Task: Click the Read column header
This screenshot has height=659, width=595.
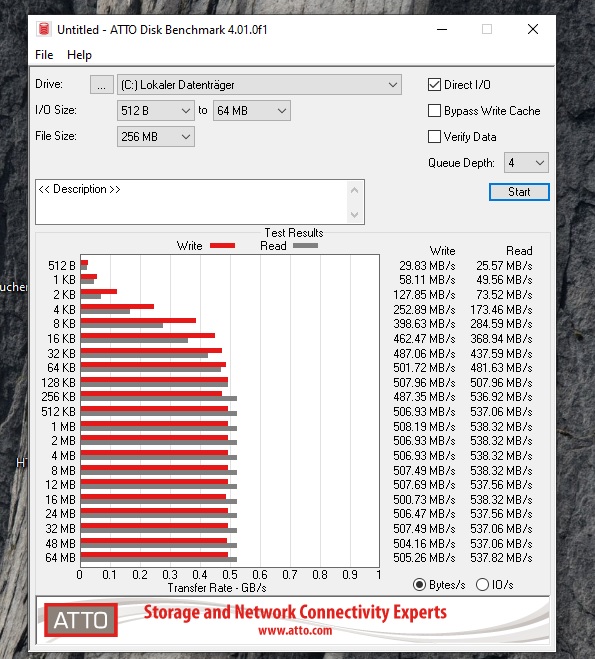Action: click(519, 251)
